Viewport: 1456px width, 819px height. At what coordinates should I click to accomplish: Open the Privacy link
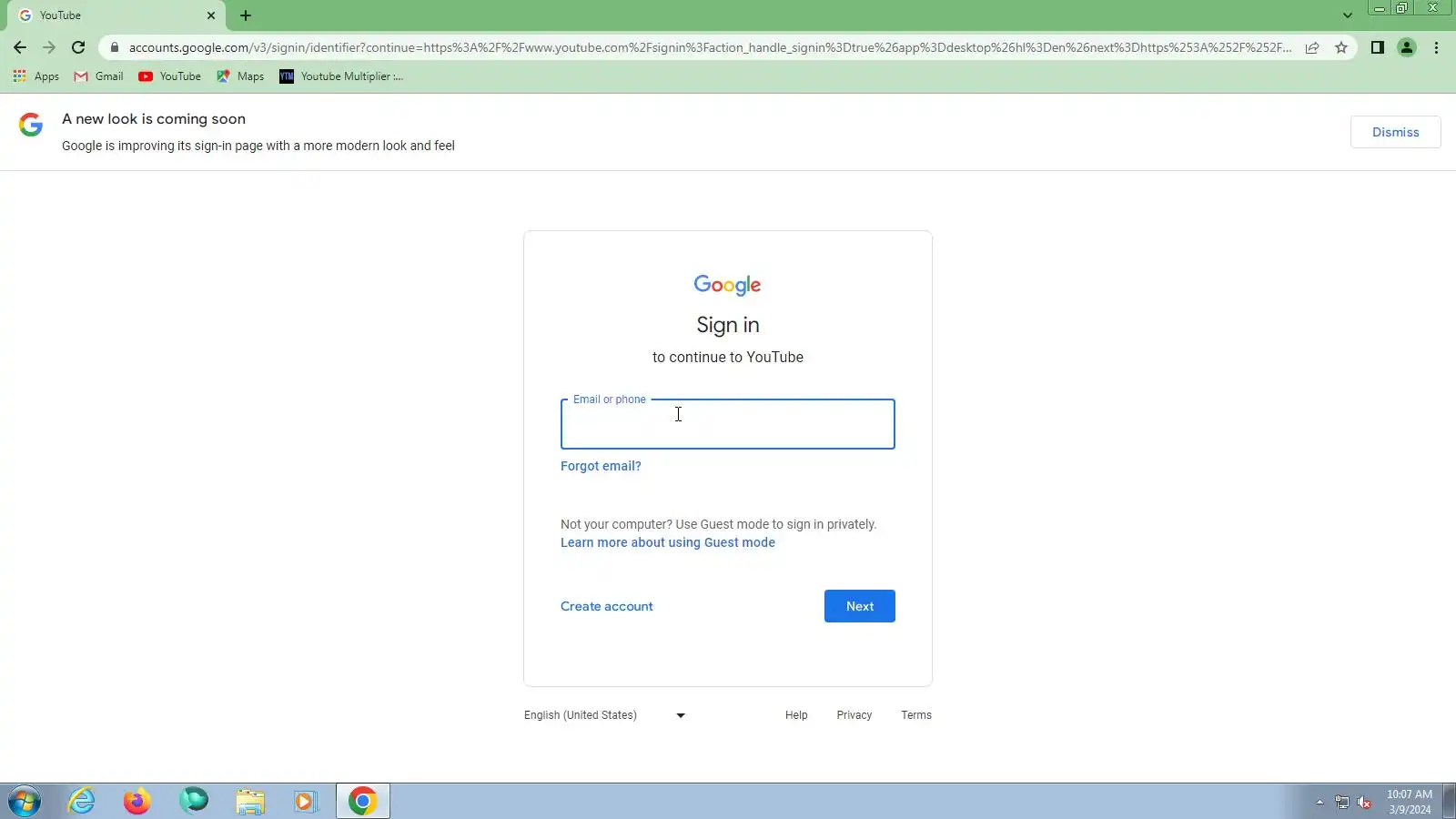854,715
